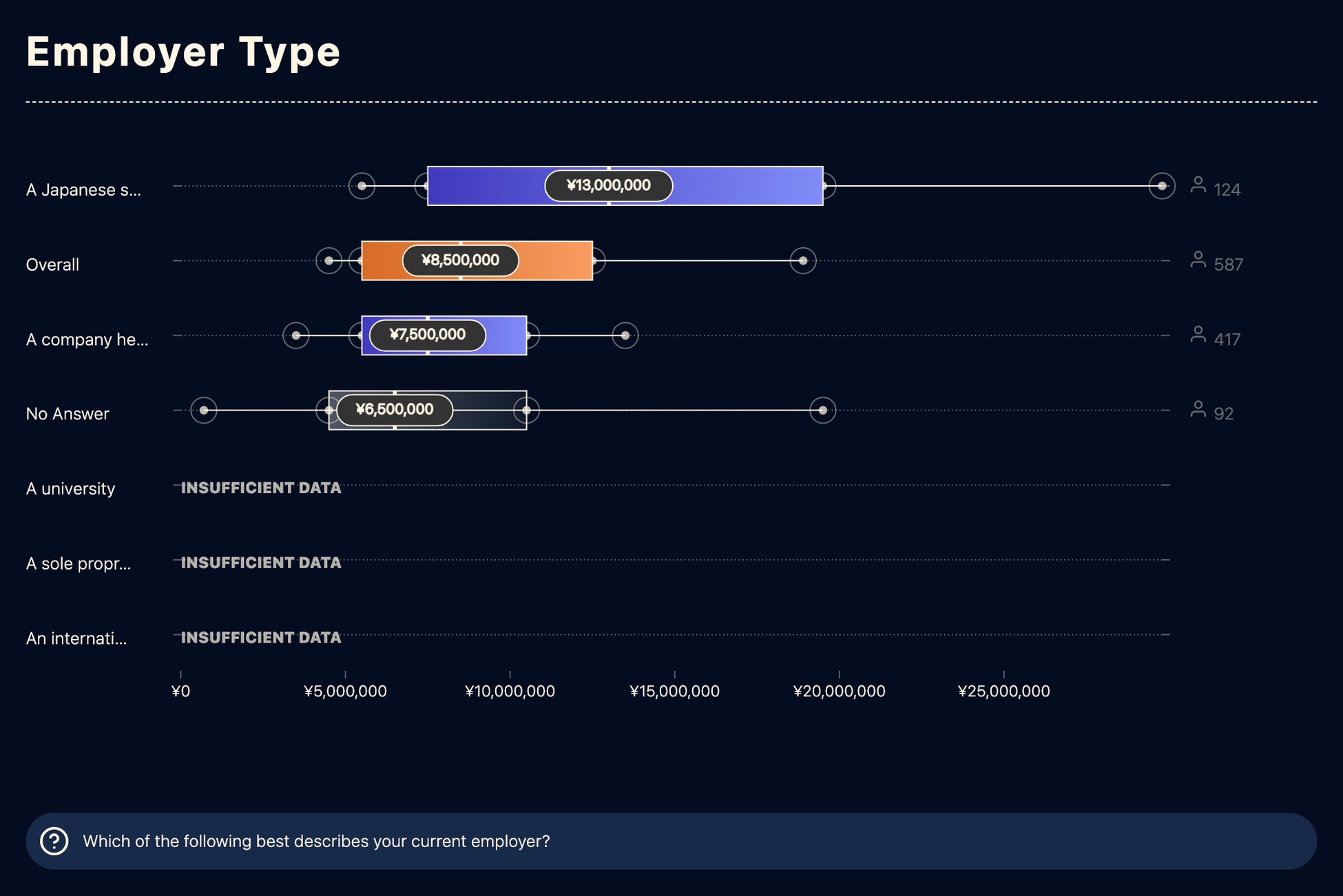Viewport: 1343px width, 896px height.
Task: Click person icon beside 92 respondents
Action: (x=1198, y=410)
